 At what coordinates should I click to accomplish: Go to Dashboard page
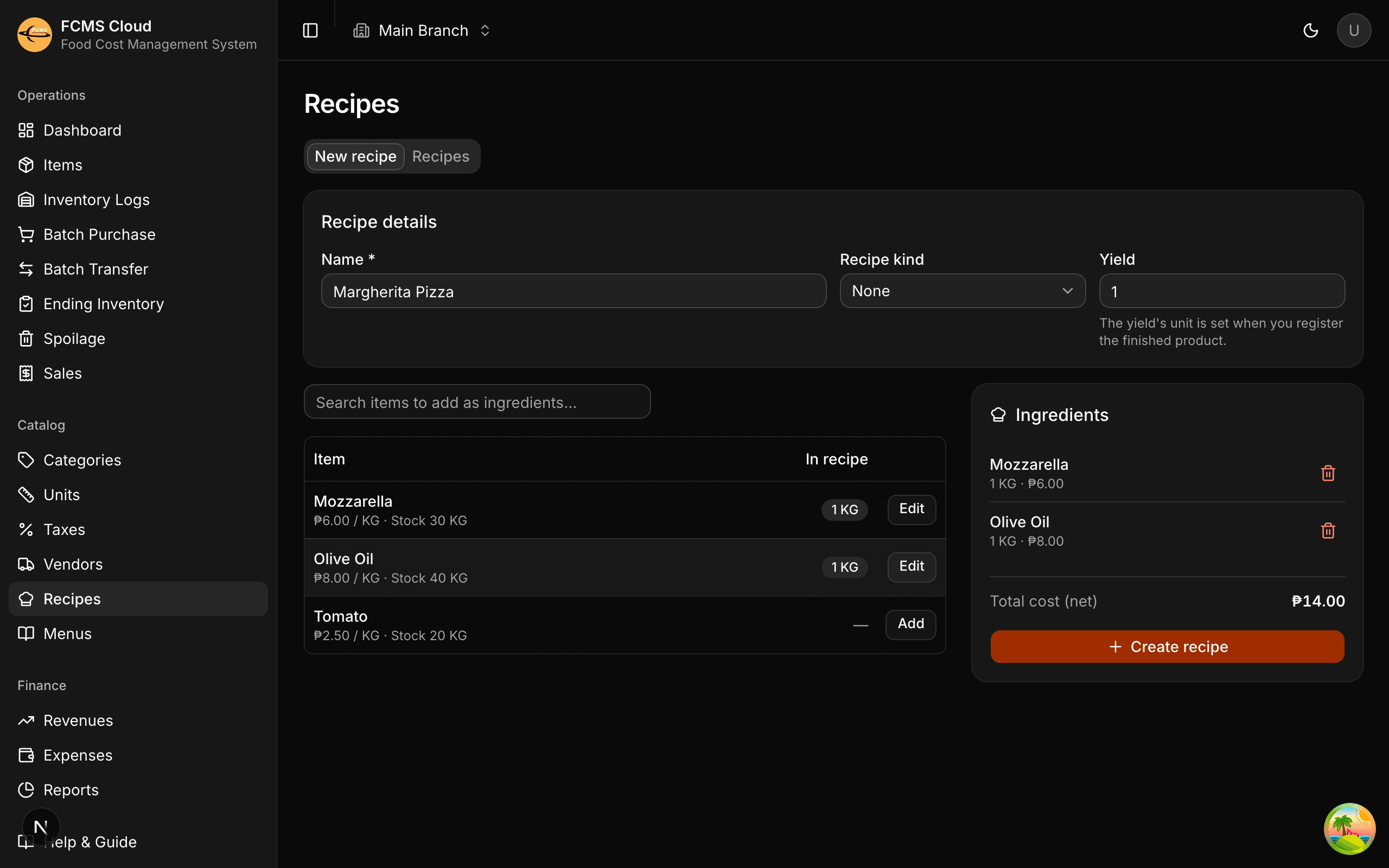(x=138, y=130)
